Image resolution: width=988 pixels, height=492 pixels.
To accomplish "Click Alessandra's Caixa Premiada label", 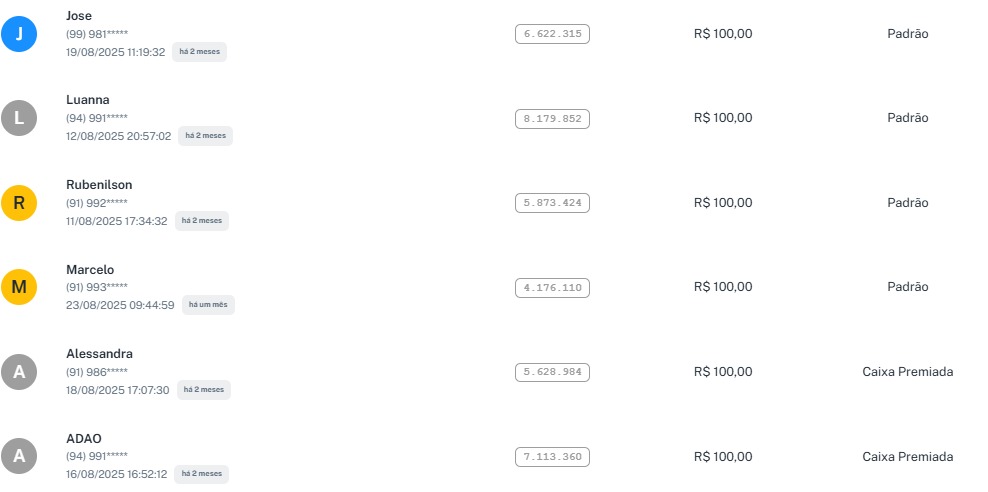I will point(907,372).
